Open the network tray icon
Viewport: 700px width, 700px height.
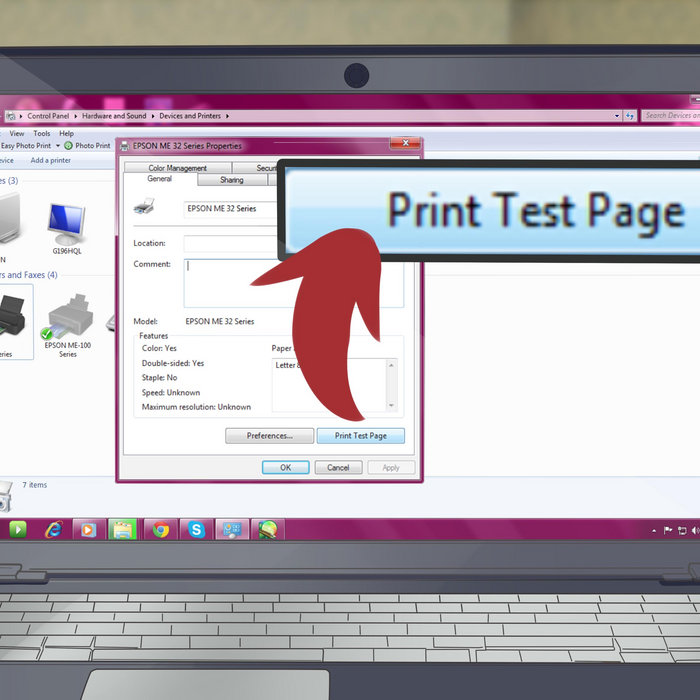pos(682,530)
